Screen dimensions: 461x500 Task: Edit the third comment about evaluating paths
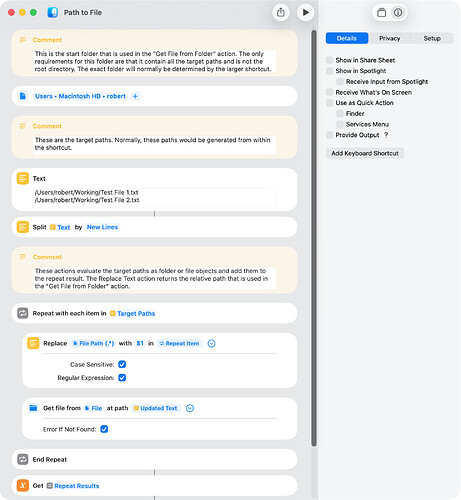tap(154, 279)
